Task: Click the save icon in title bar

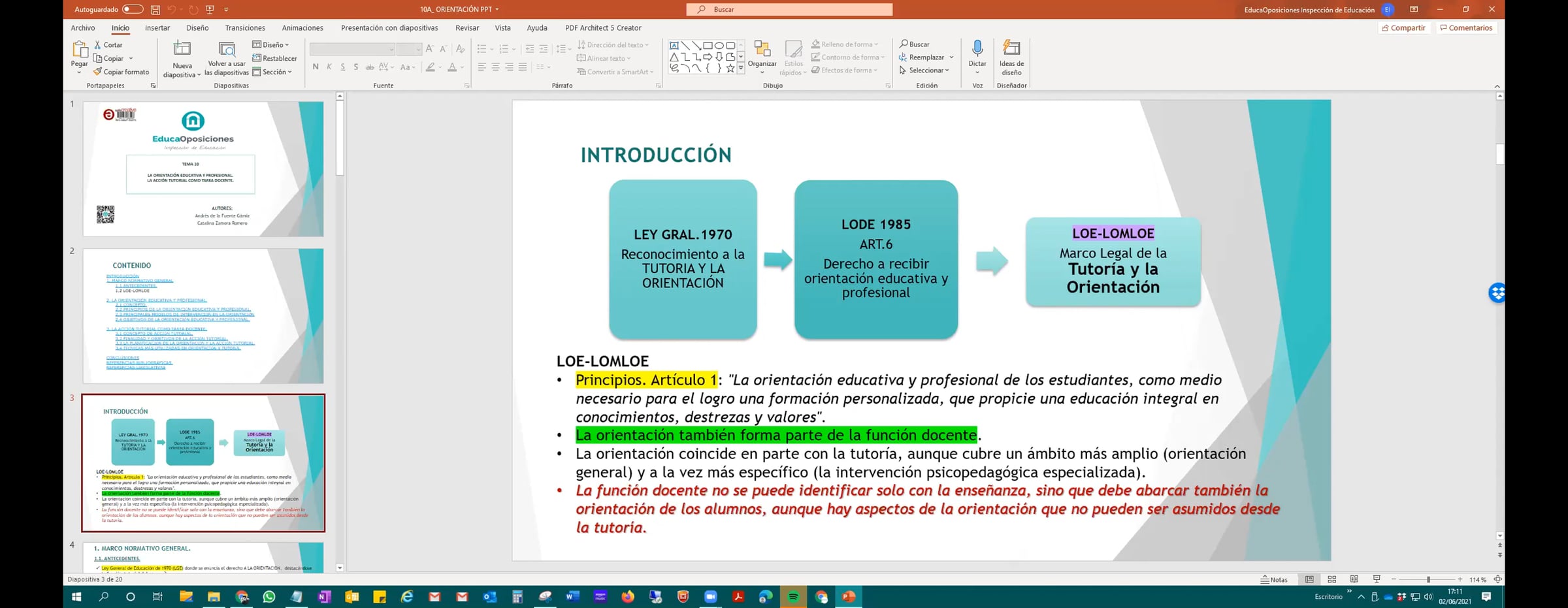Action: coord(155,10)
